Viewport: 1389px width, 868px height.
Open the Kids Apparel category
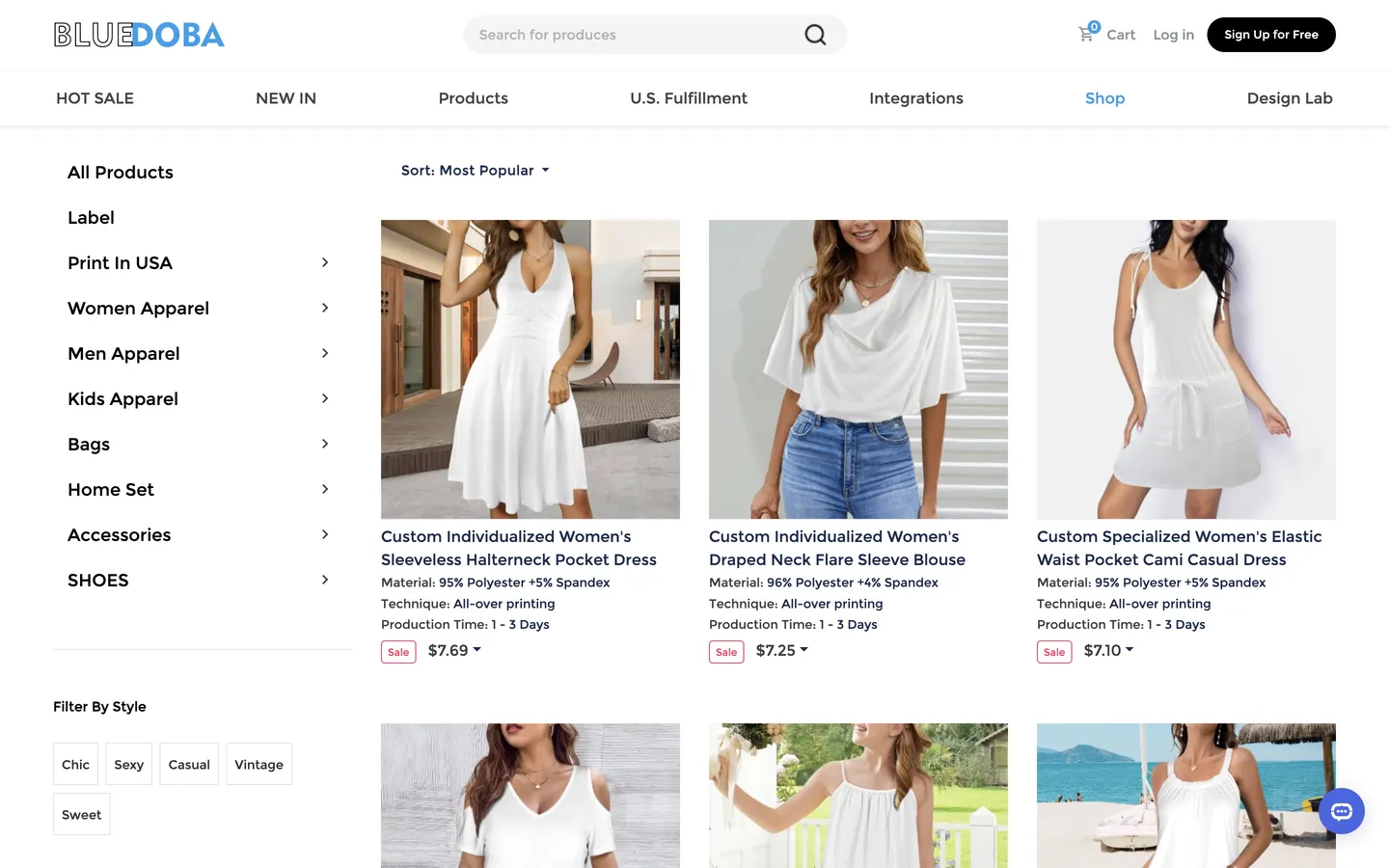(x=123, y=399)
